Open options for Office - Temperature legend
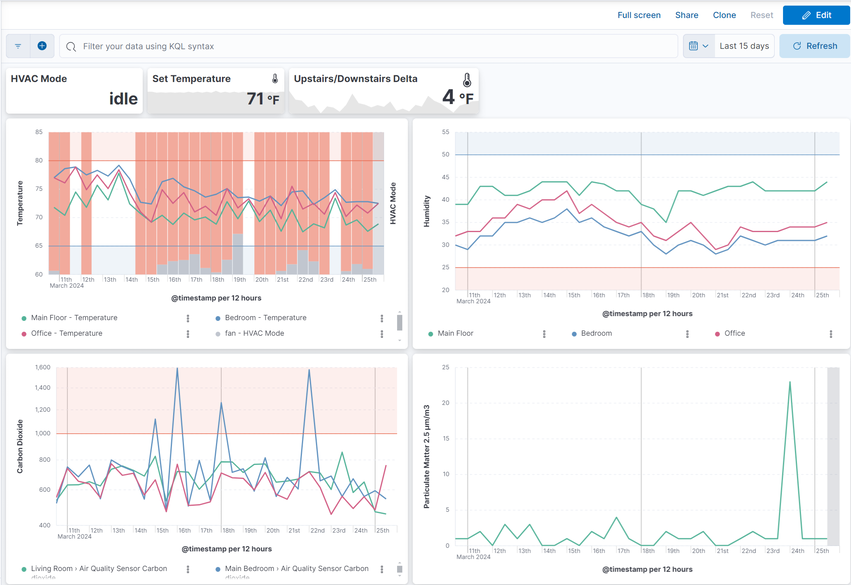 point(188,334)
